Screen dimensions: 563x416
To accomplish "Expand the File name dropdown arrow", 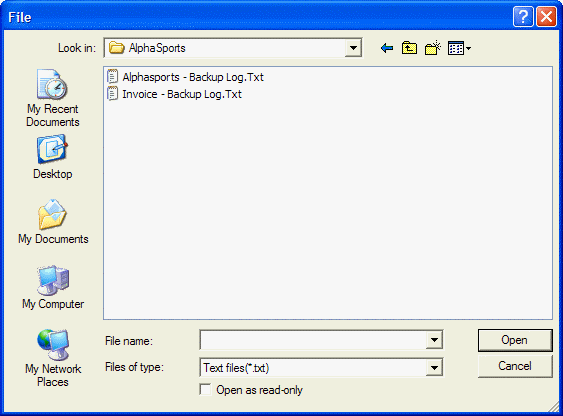I will point(434,340).
